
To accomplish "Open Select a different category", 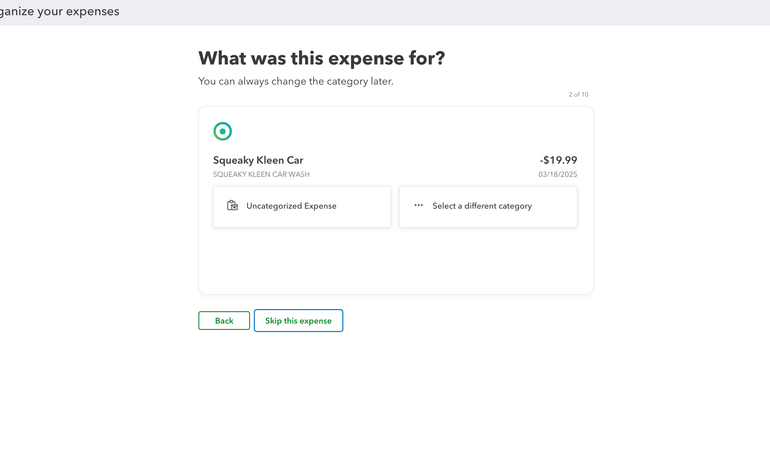I will point(488,207).
